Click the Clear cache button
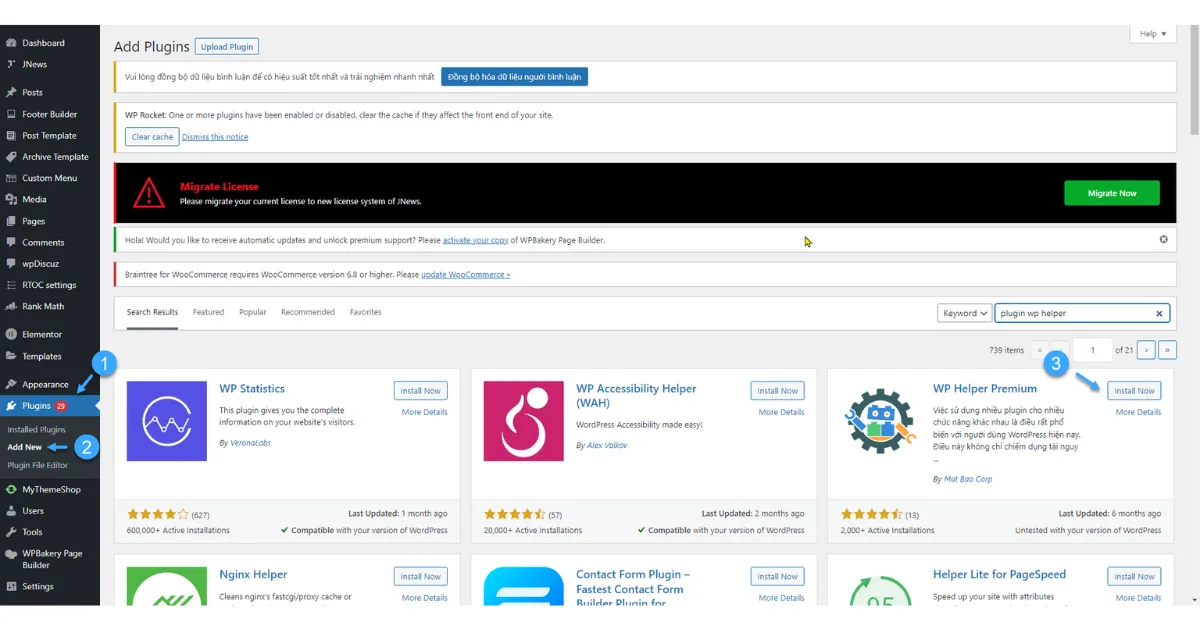Viewport: 1200px width, 630px height. tap(152, 137)
